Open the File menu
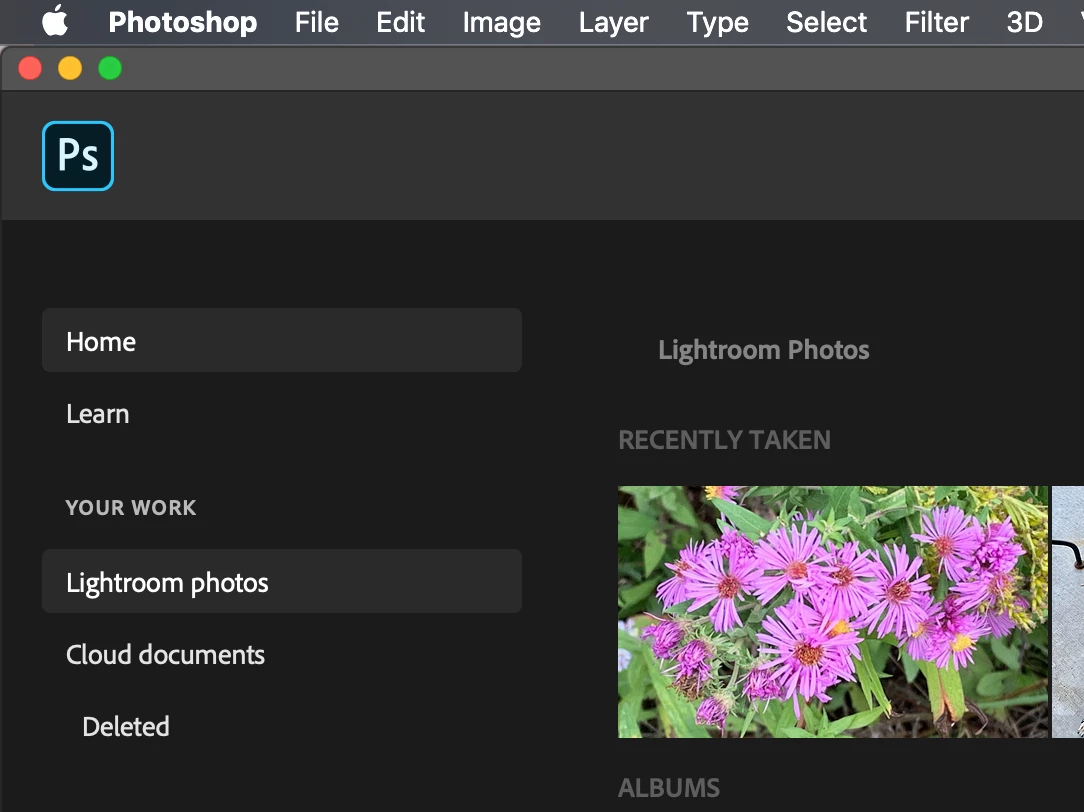 [317, 22]
